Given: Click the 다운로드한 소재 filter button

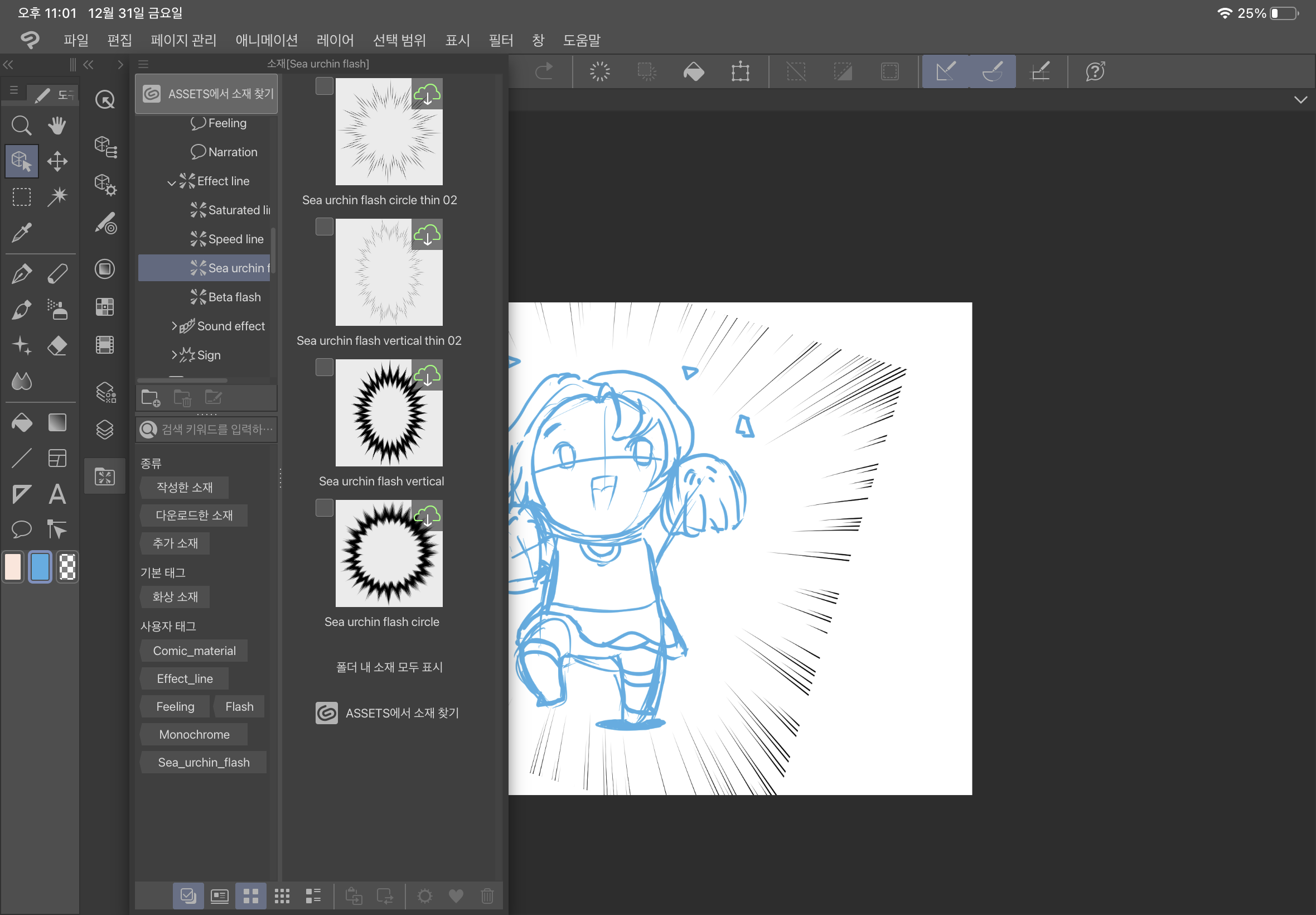Looking at the screenshot, I should [193, 515].
